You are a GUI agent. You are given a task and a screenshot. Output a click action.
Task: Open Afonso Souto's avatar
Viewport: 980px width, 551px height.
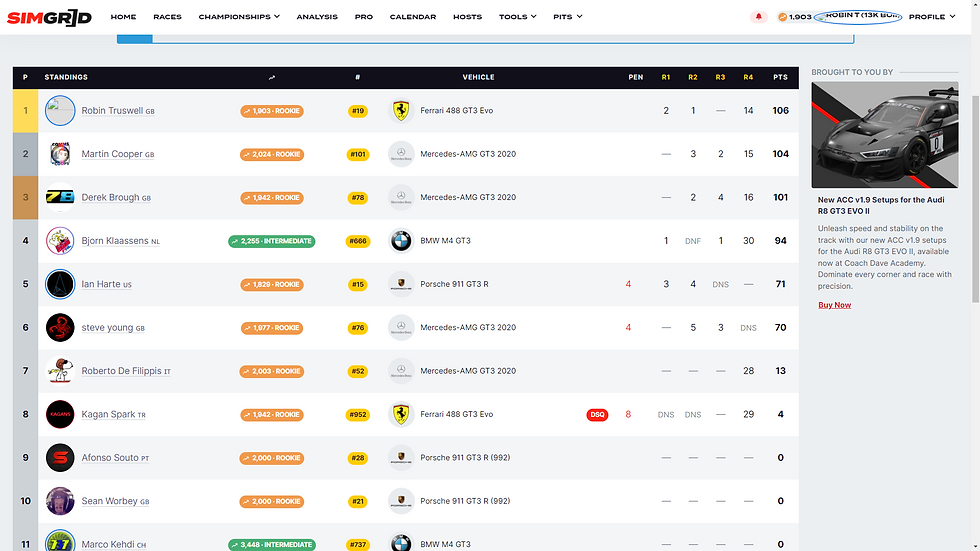60,458
